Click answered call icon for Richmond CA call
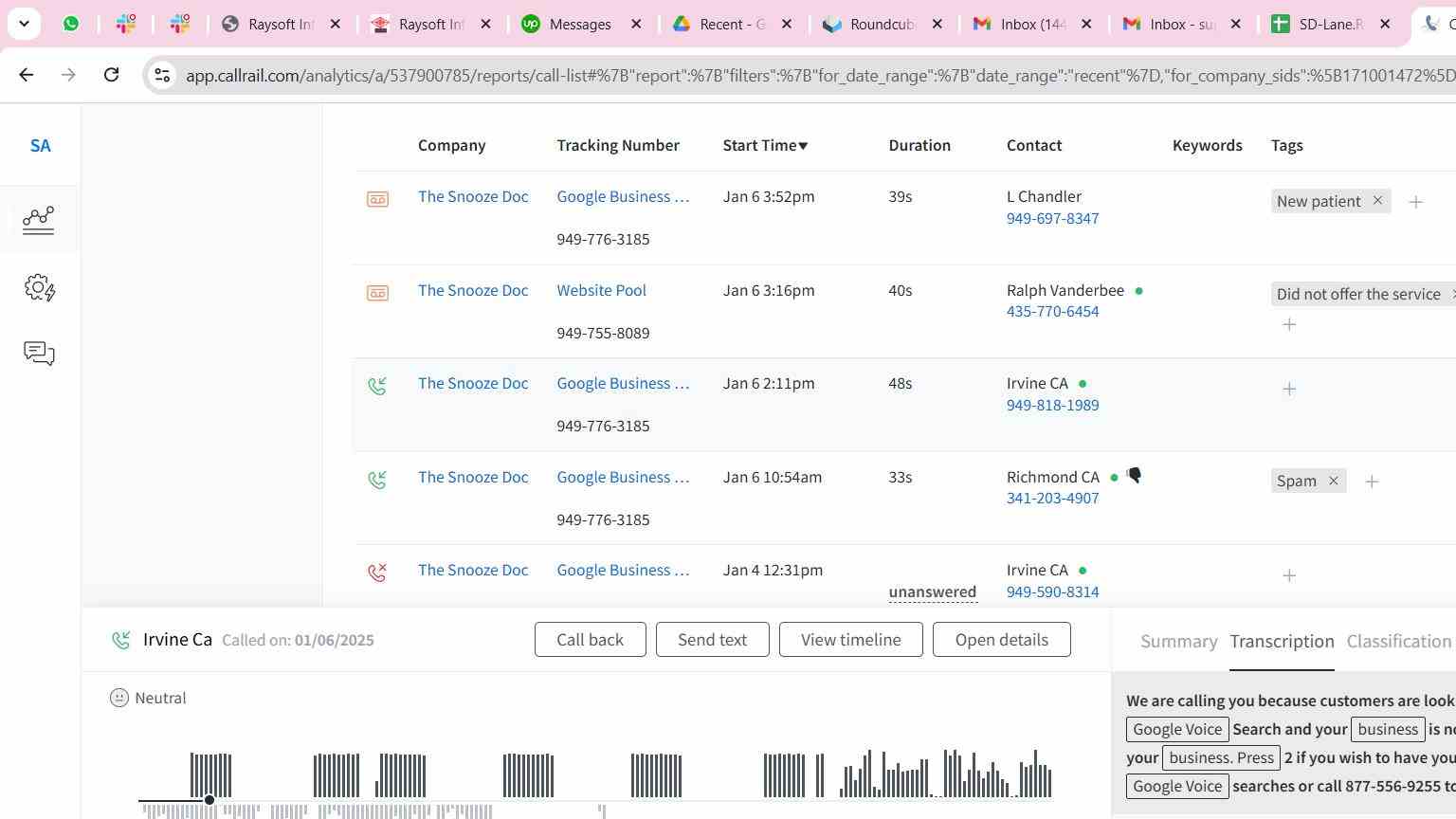The width and height of the screenshot is (1456, 819). coord(377,480)
